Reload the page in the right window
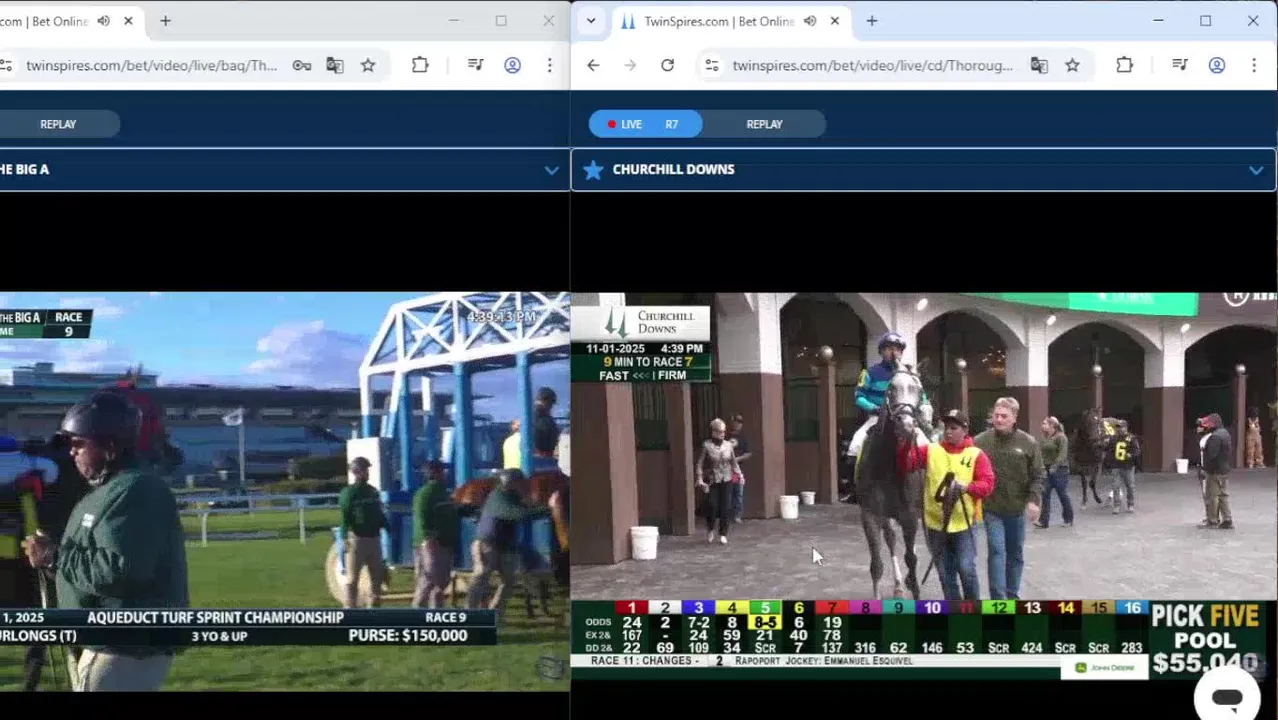The width and height of the screenshot is (1278, 720). pos(667,65)
